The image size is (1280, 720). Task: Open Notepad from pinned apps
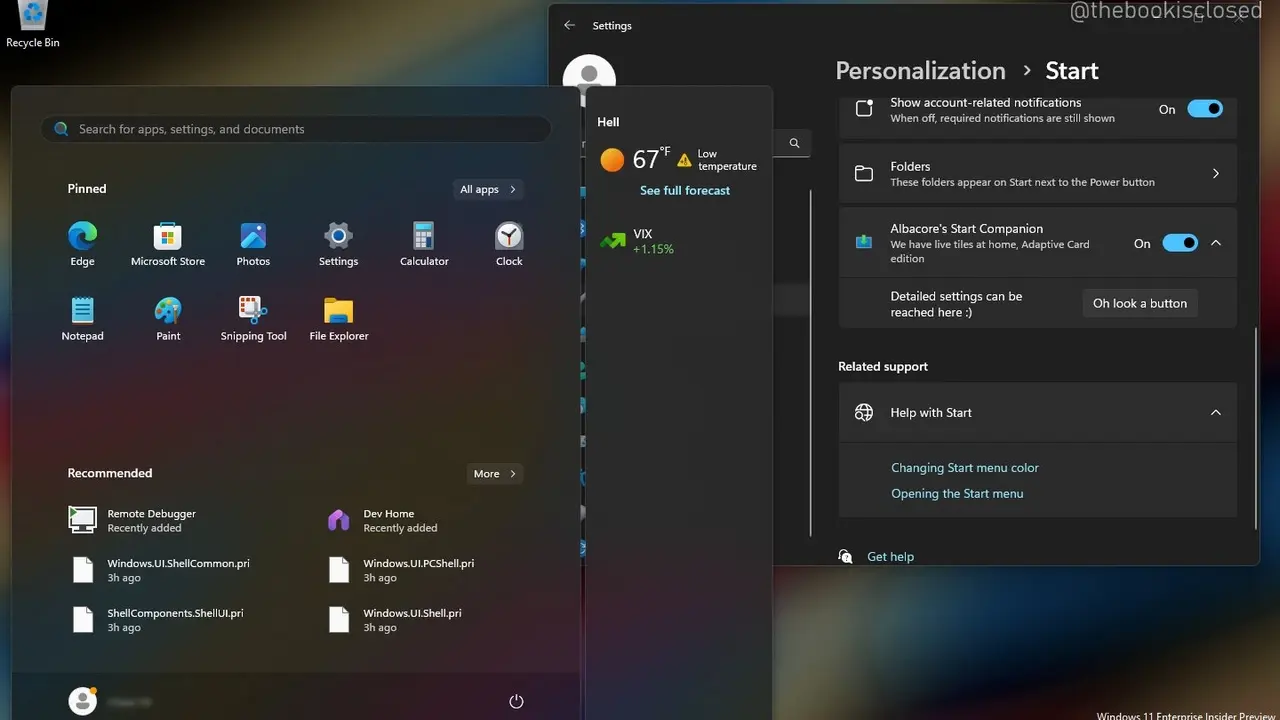(82, 312)
